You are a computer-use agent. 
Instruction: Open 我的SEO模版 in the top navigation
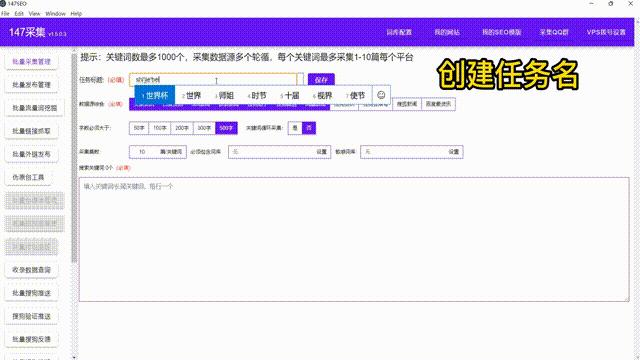(502, 32)
